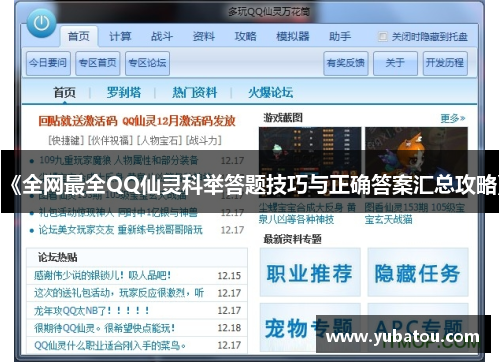The width and height of the screenshot is (500, 362).
Task: Select the 首页 page navigation link
Action: click(65, 92)
